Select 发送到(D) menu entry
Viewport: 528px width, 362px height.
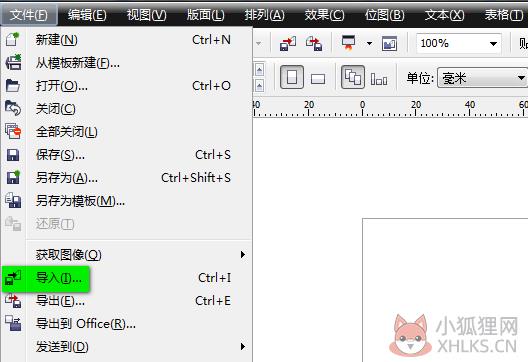coord(127,347)
